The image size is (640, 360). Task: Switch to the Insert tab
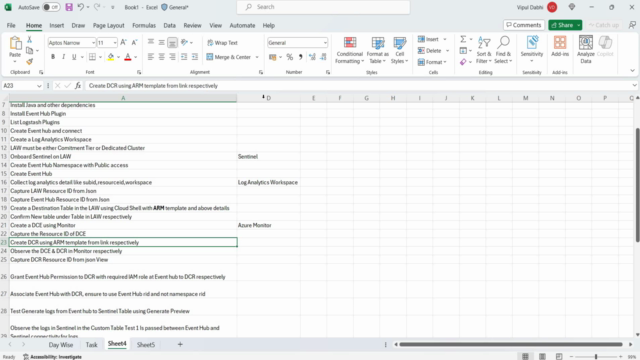pyautogui.click(x=56, y=25)
